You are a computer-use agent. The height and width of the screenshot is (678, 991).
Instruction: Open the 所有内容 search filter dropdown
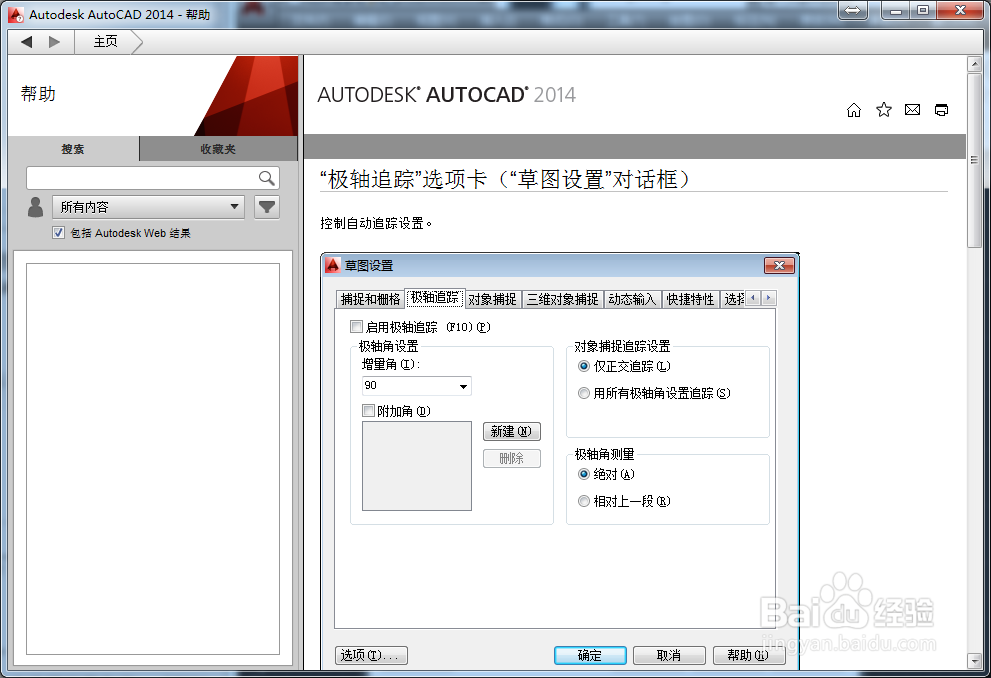235,206
